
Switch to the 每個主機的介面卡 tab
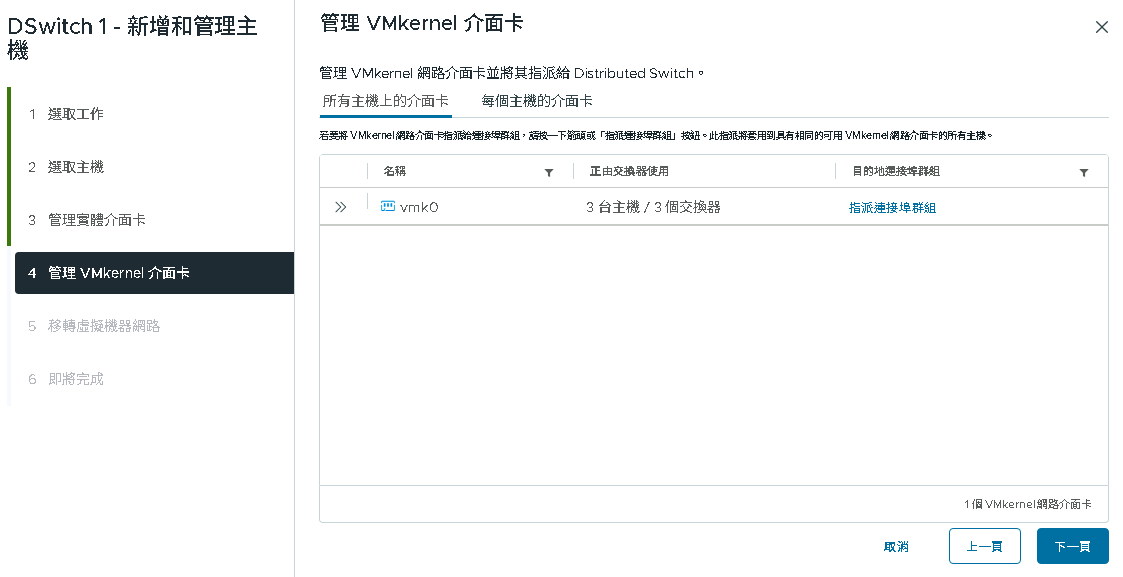[x=537, y=101]
